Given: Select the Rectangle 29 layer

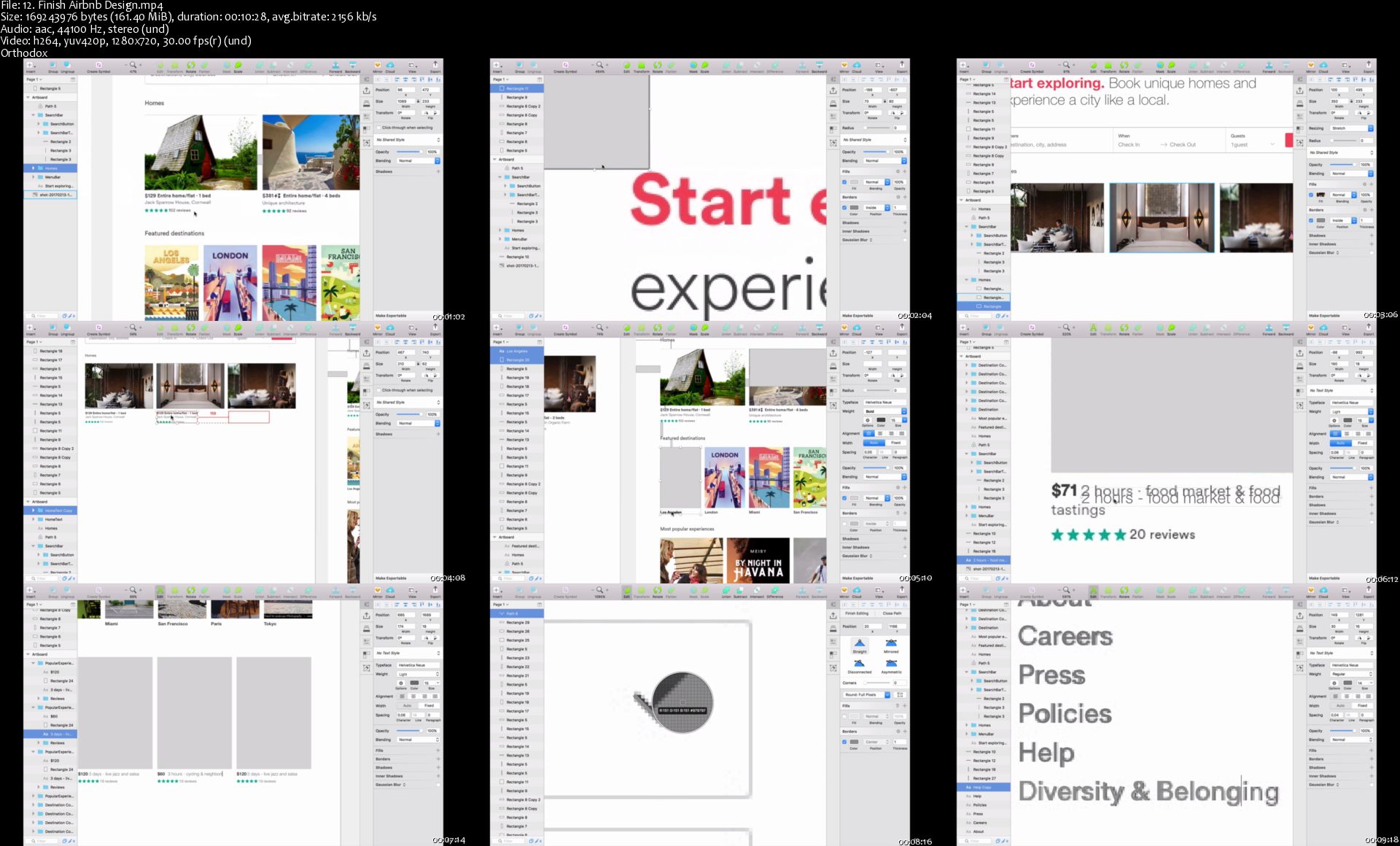Looking at the screenshot, I should pyautogui.click(x=518, y=623).
